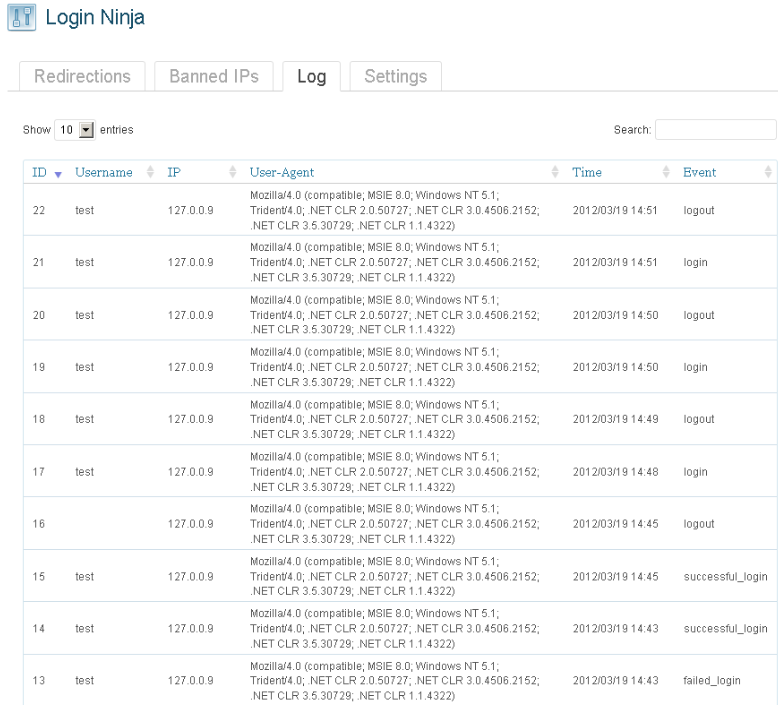Select ID cell 16
Viewport: 778px width, 705px height.
coord(39,524)
